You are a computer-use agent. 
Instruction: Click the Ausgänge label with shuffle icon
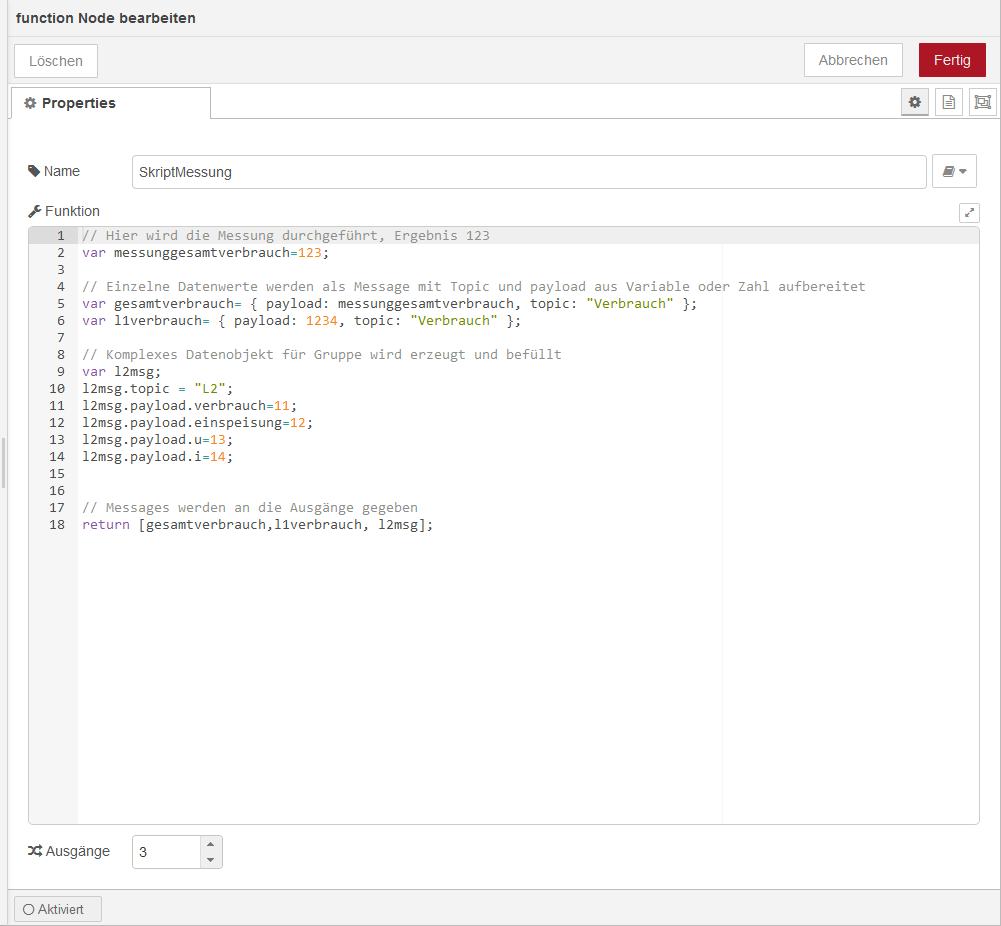[69, 851]
